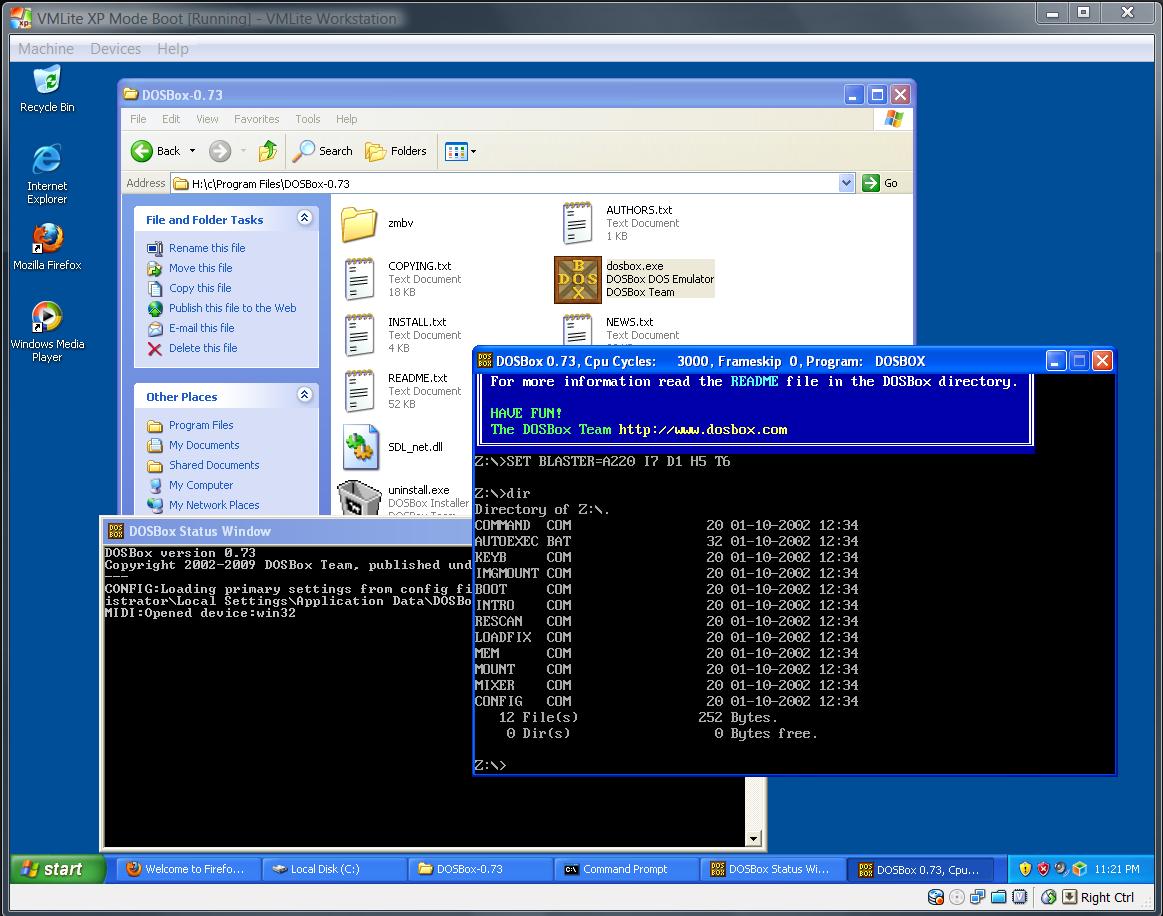Collapse the File and Folder Tasks panel

304,219
